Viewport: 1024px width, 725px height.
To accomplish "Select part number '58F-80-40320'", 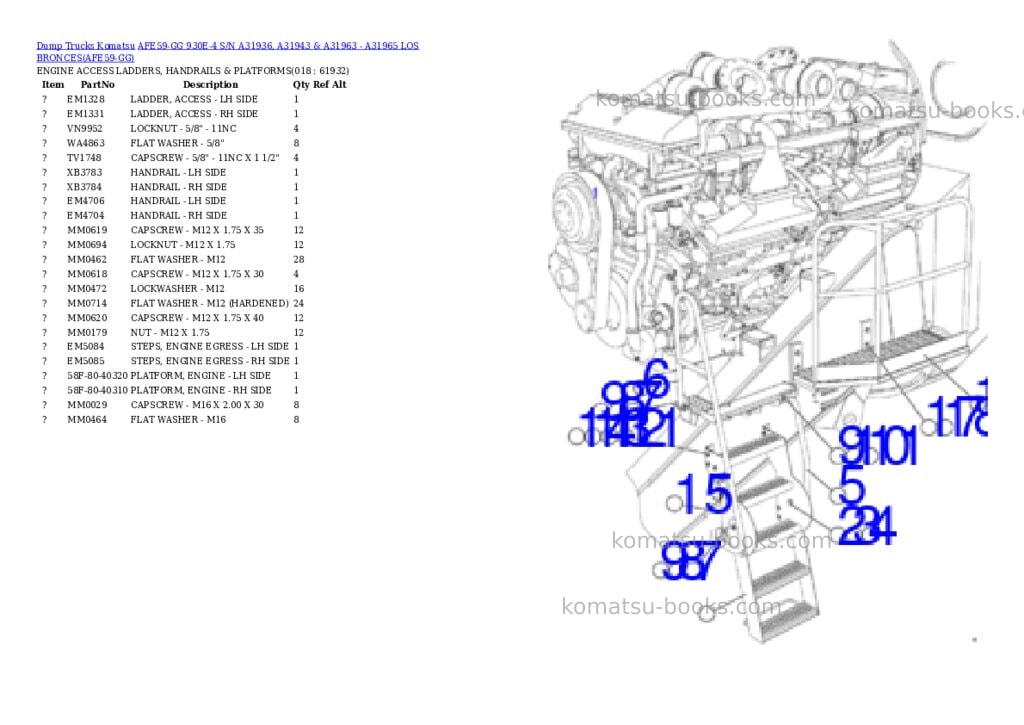I will pos(97,376).
